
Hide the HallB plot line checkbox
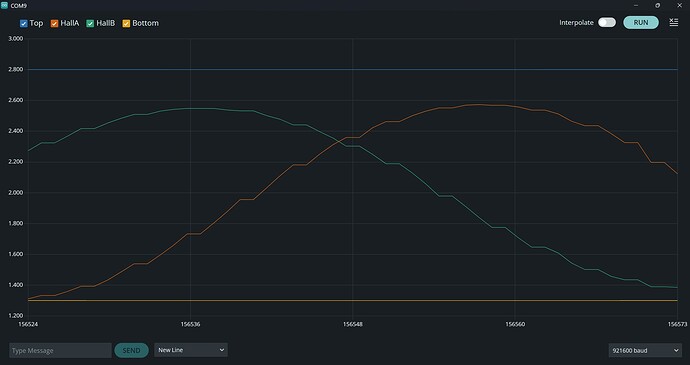coord(90,23)
